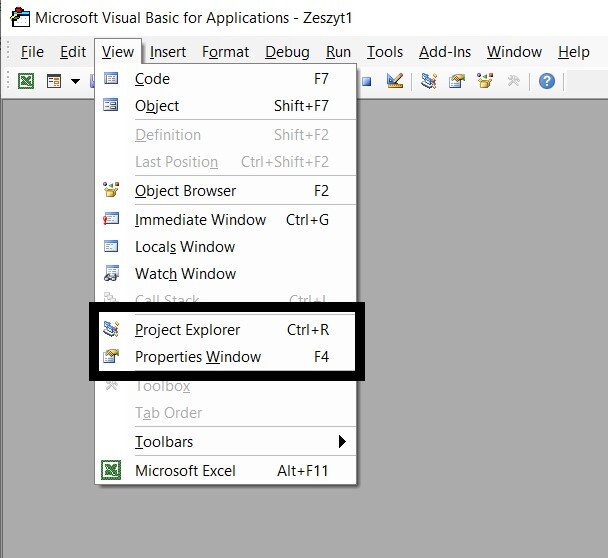Viewport: 608px width, 558px height.
Task: Show the Locals Window
Action: [226, 247]
